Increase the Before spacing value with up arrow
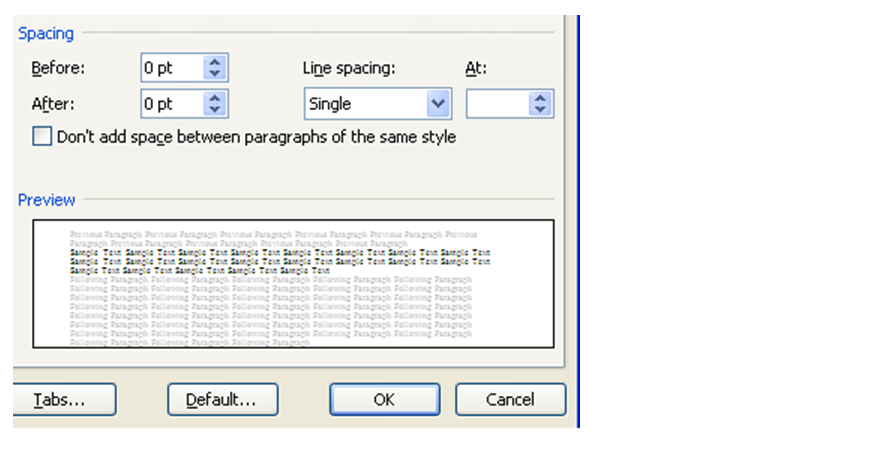The image size is (882, 460). point(215,62)
